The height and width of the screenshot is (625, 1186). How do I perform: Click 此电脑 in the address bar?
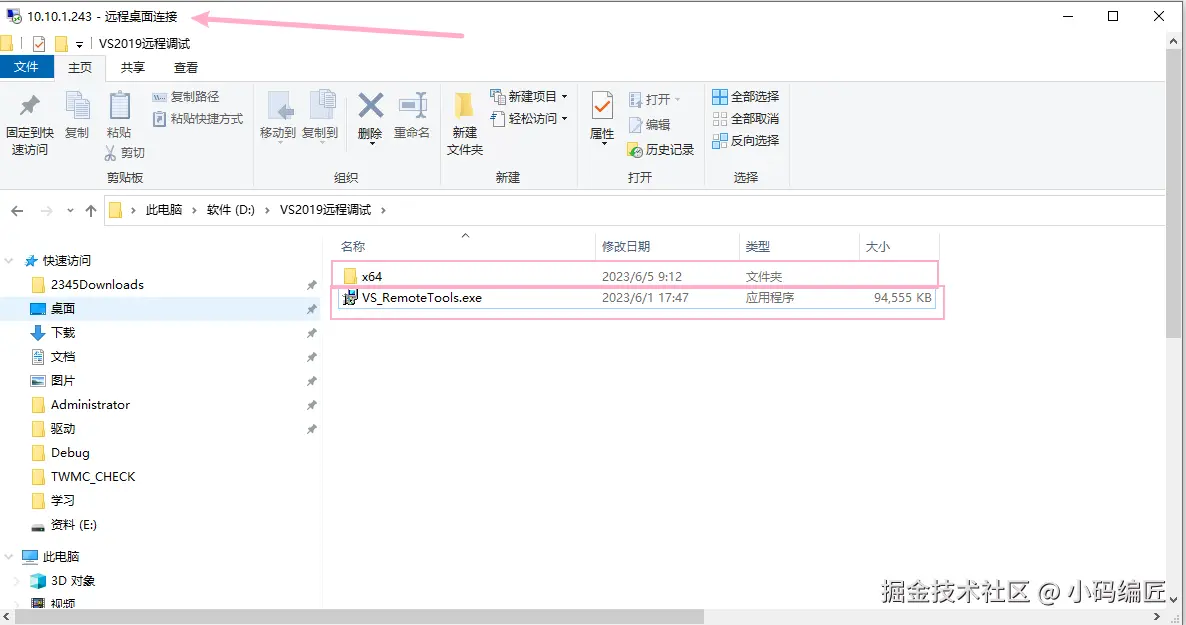click(164, 210)
